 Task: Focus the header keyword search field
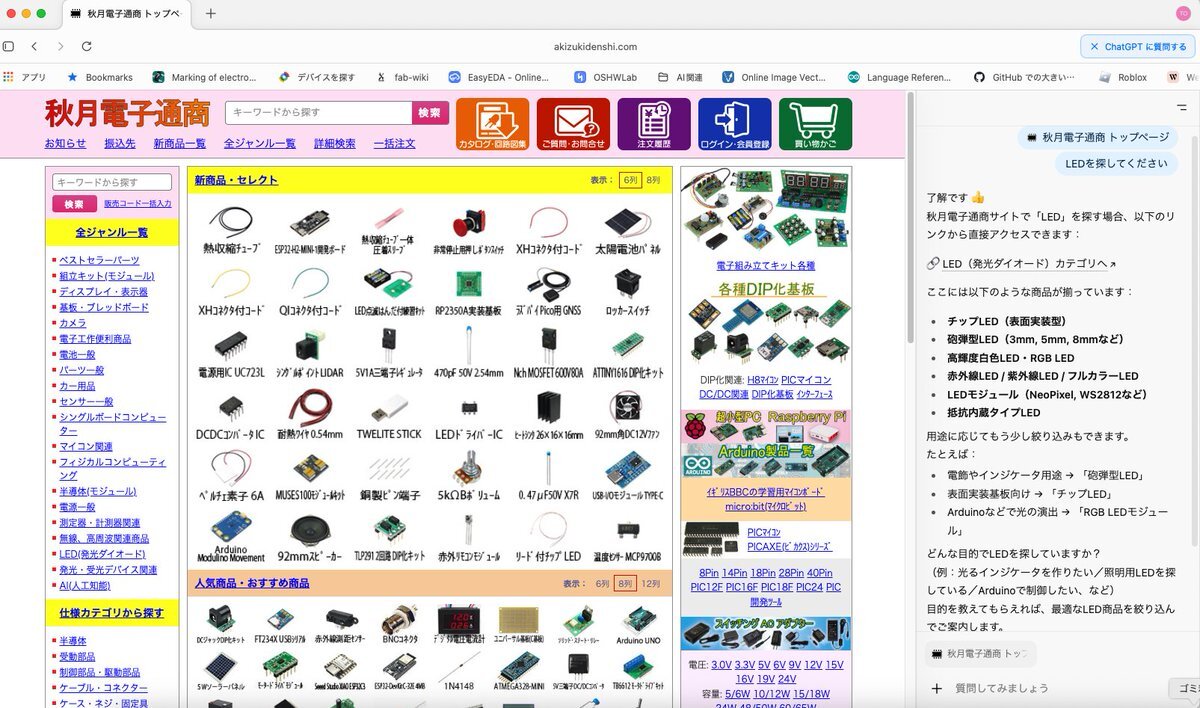(x=318, y=113)
